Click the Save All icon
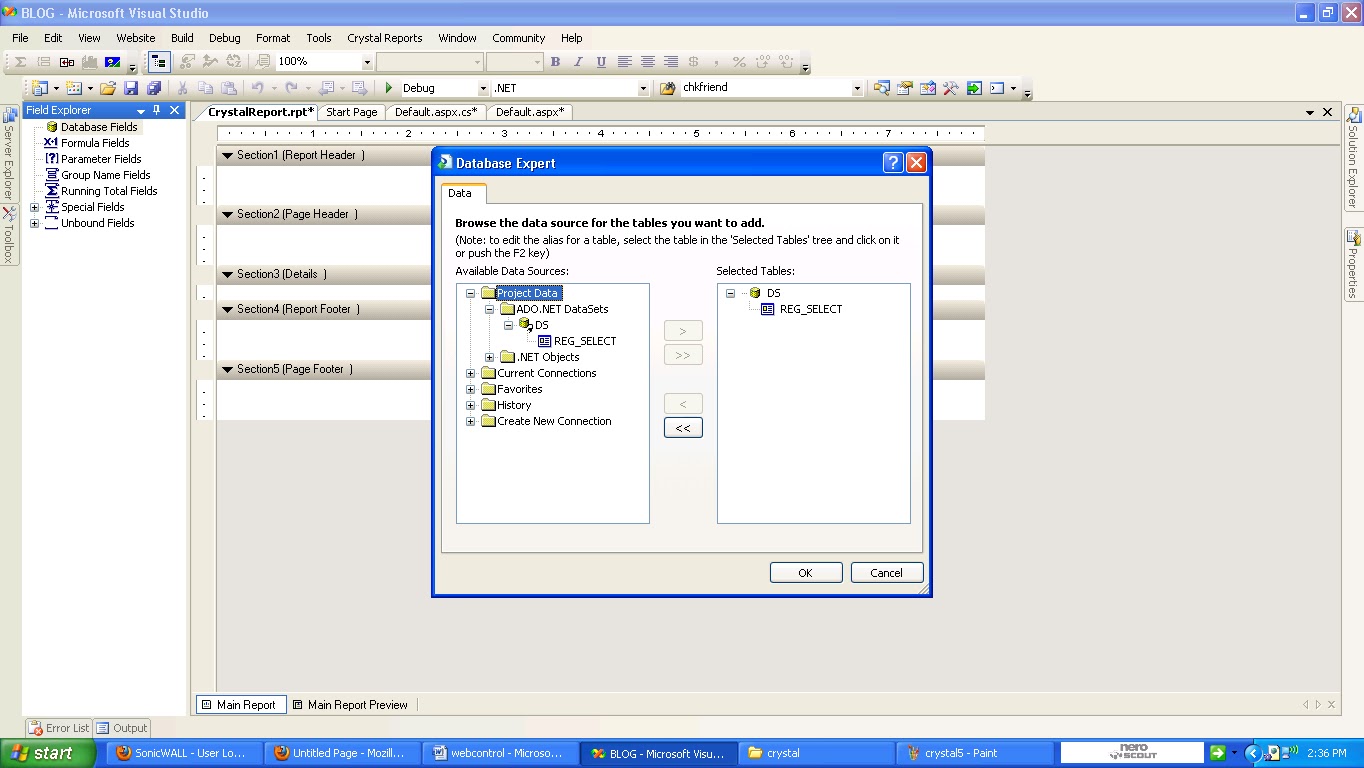This screenshot has height=768, width=1364. click(154, 88)
